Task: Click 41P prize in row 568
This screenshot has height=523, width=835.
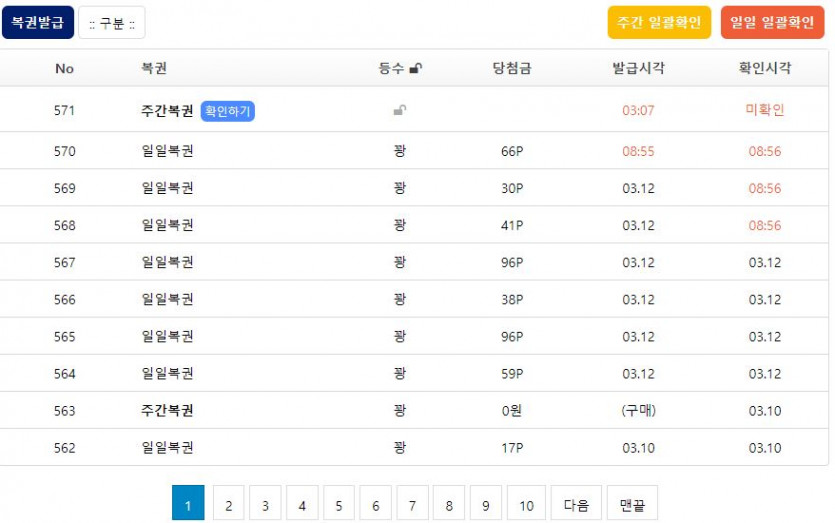Action: (x=512, y=226)
